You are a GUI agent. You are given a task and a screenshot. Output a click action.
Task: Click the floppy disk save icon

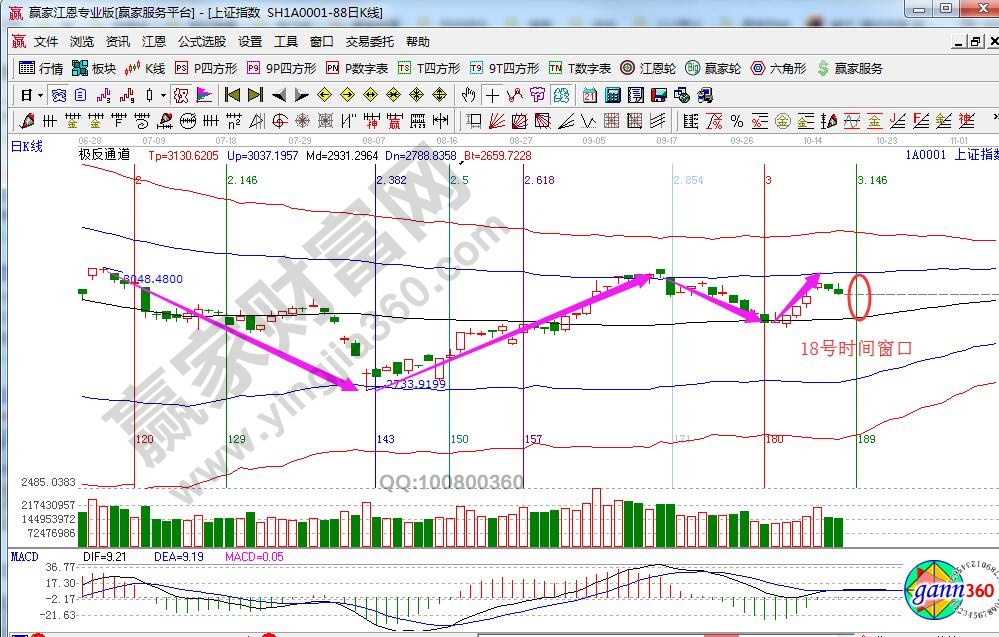click(x=658, y=95)
